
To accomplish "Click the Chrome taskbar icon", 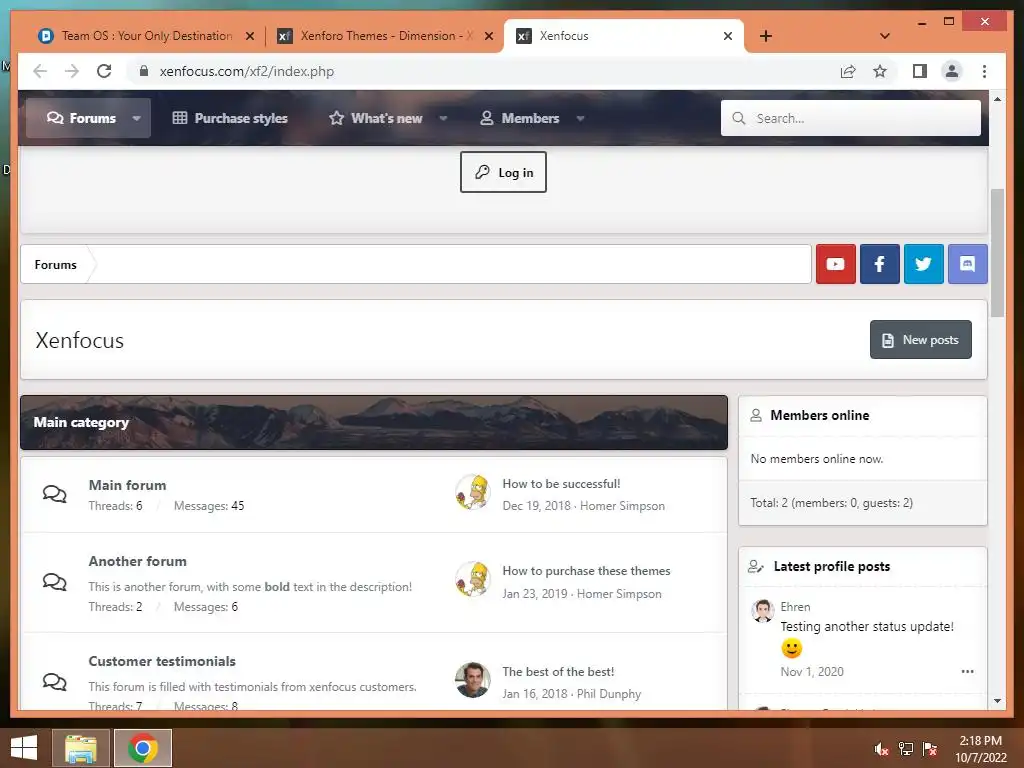I will pos(143,748).
